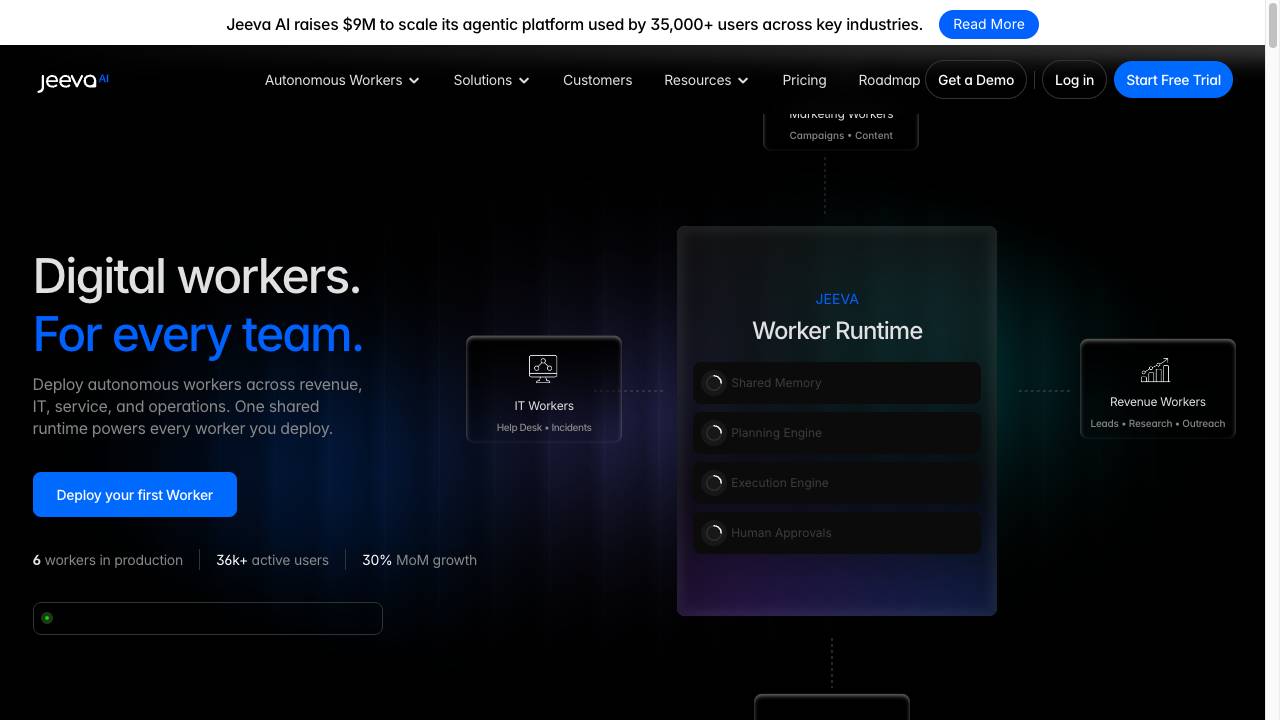Click the Jeeva AI raises $9M announcement text
Viewport: 1280px width, 720px height.
coord(575,24)
